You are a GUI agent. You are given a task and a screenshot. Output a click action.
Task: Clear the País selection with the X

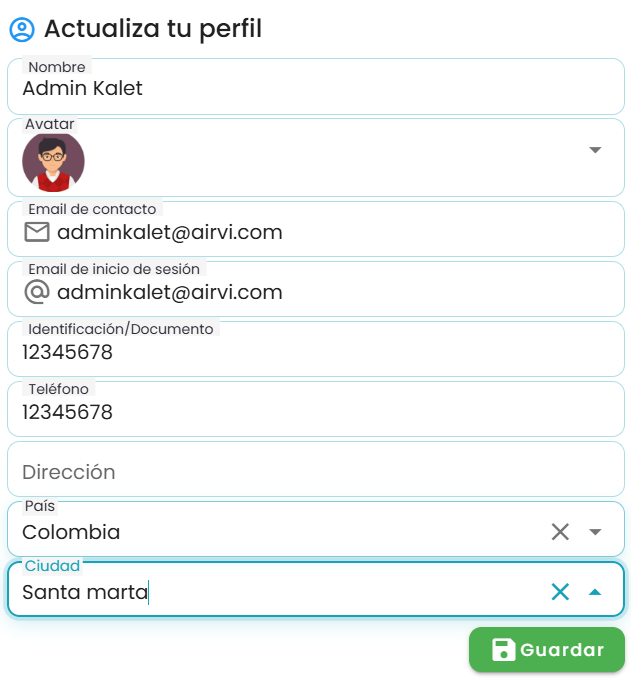560,532
